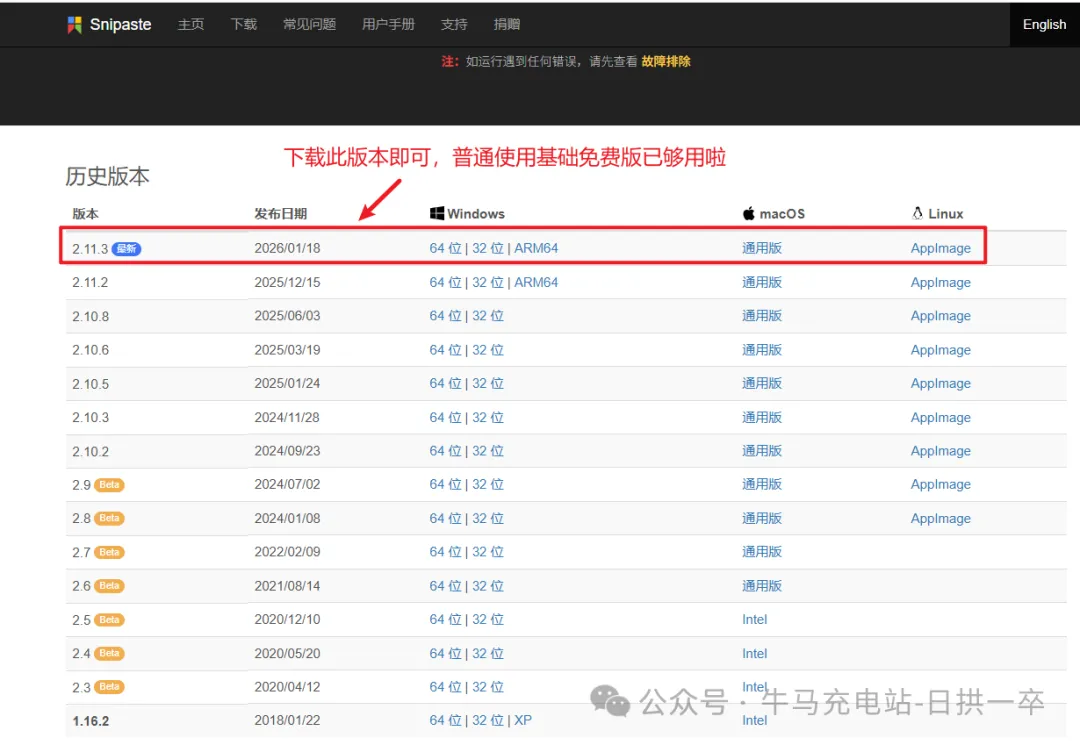
Task: Download 2.10.6 Linux AppImage
Action: point(940,350)
